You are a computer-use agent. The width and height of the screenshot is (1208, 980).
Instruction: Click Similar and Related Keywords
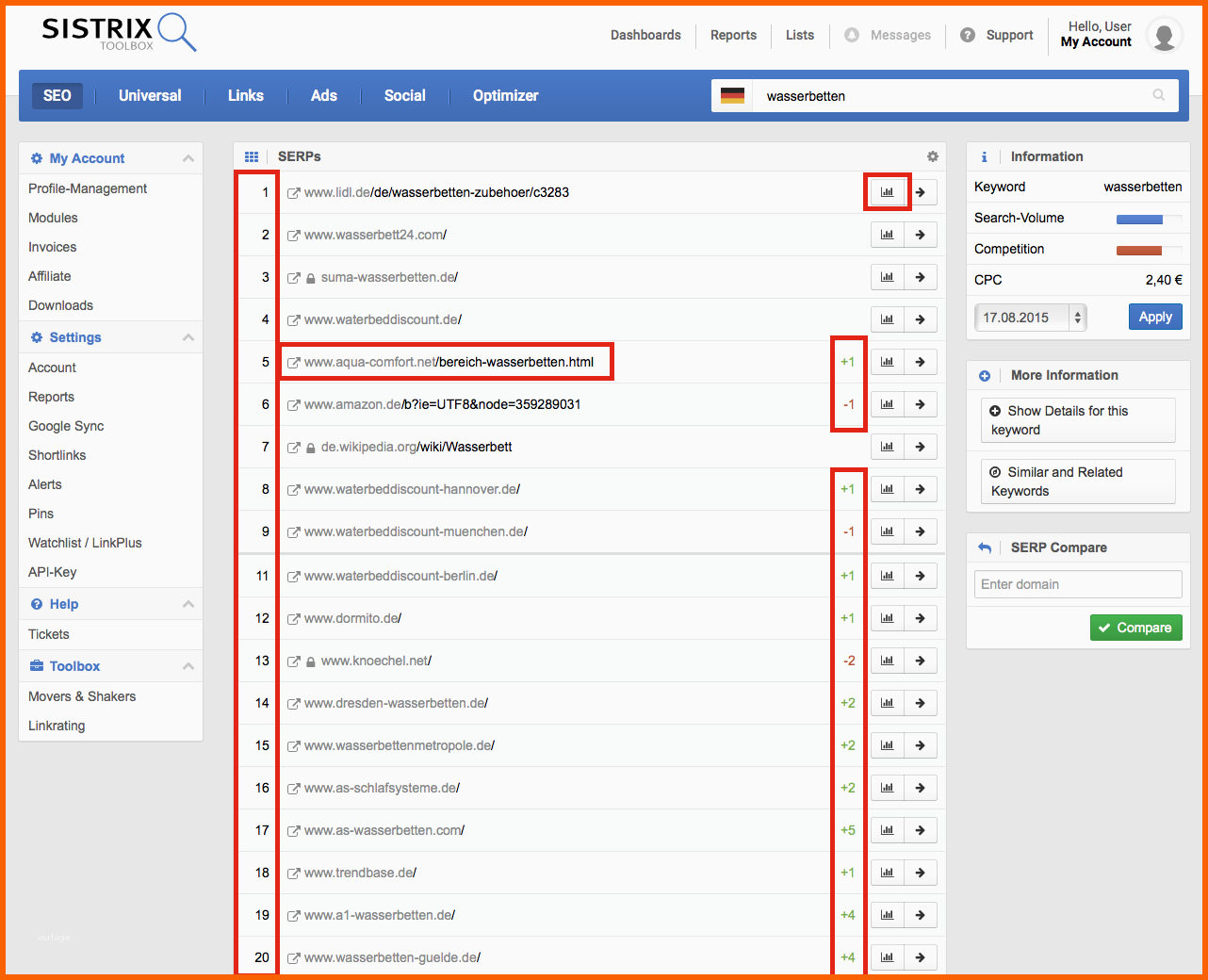tap(1078, 482)
